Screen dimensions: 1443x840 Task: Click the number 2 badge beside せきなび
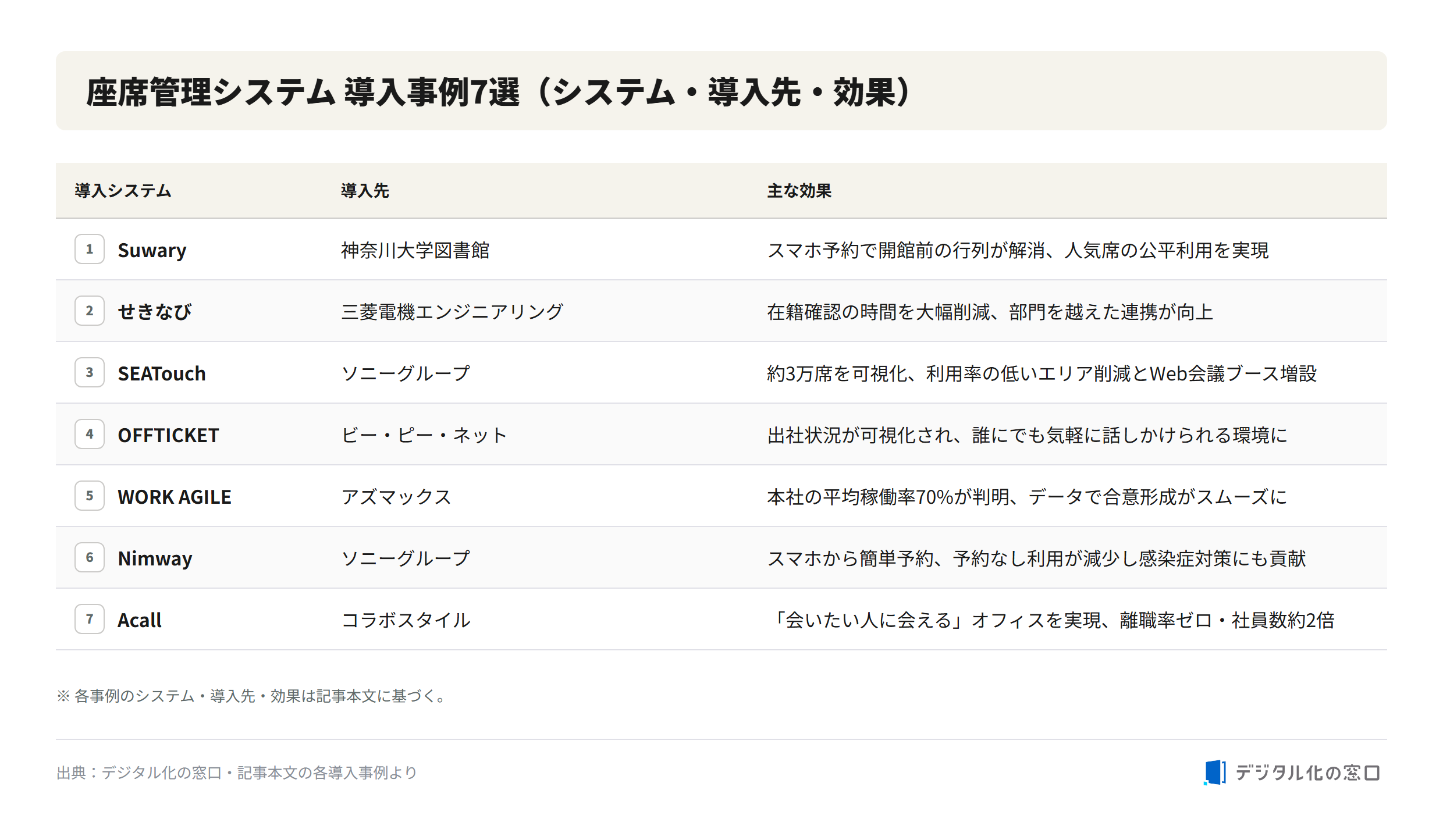(x=90, y=311)
